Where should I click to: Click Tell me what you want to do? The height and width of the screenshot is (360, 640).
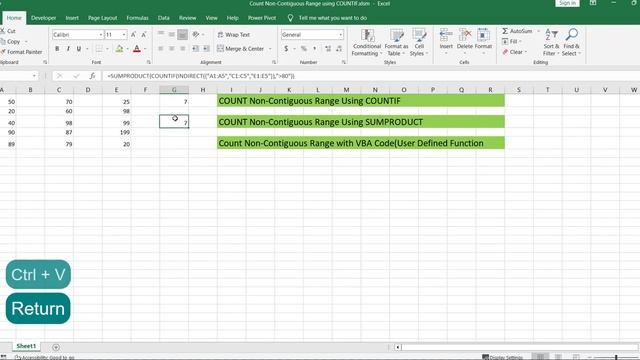click(332, 18)
